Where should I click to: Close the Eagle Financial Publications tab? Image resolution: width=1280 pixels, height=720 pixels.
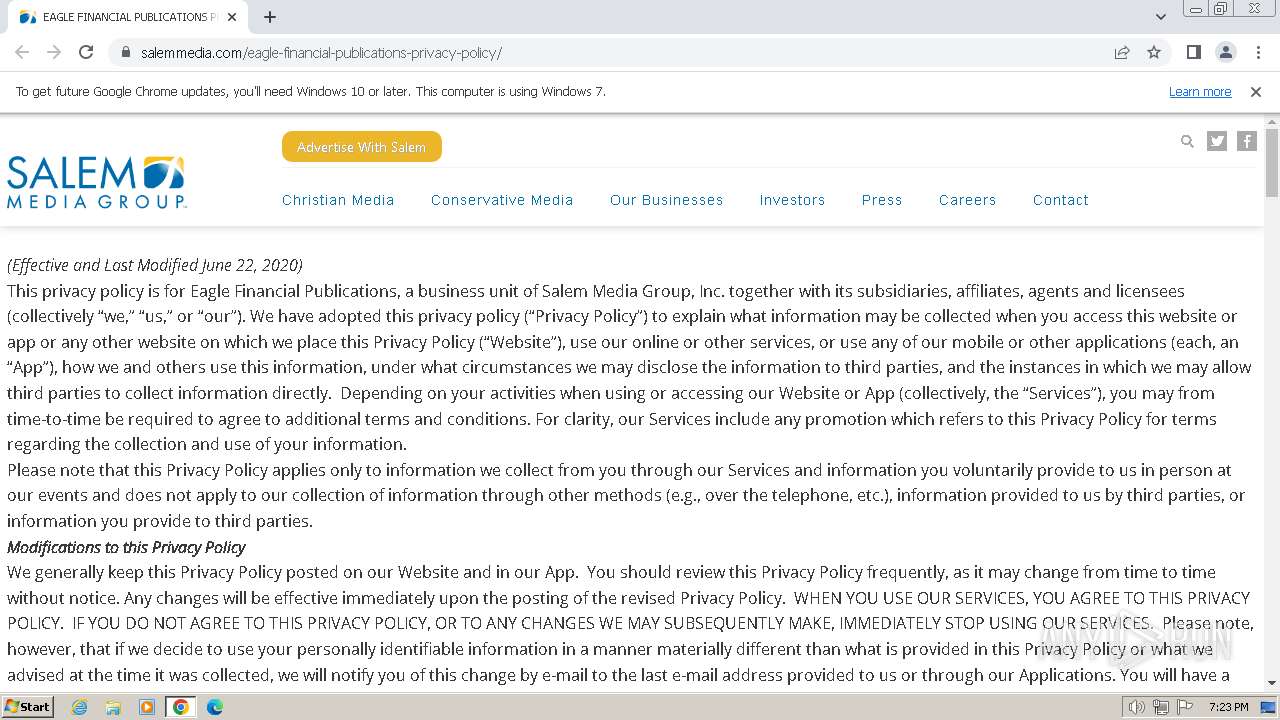[233, 17]
